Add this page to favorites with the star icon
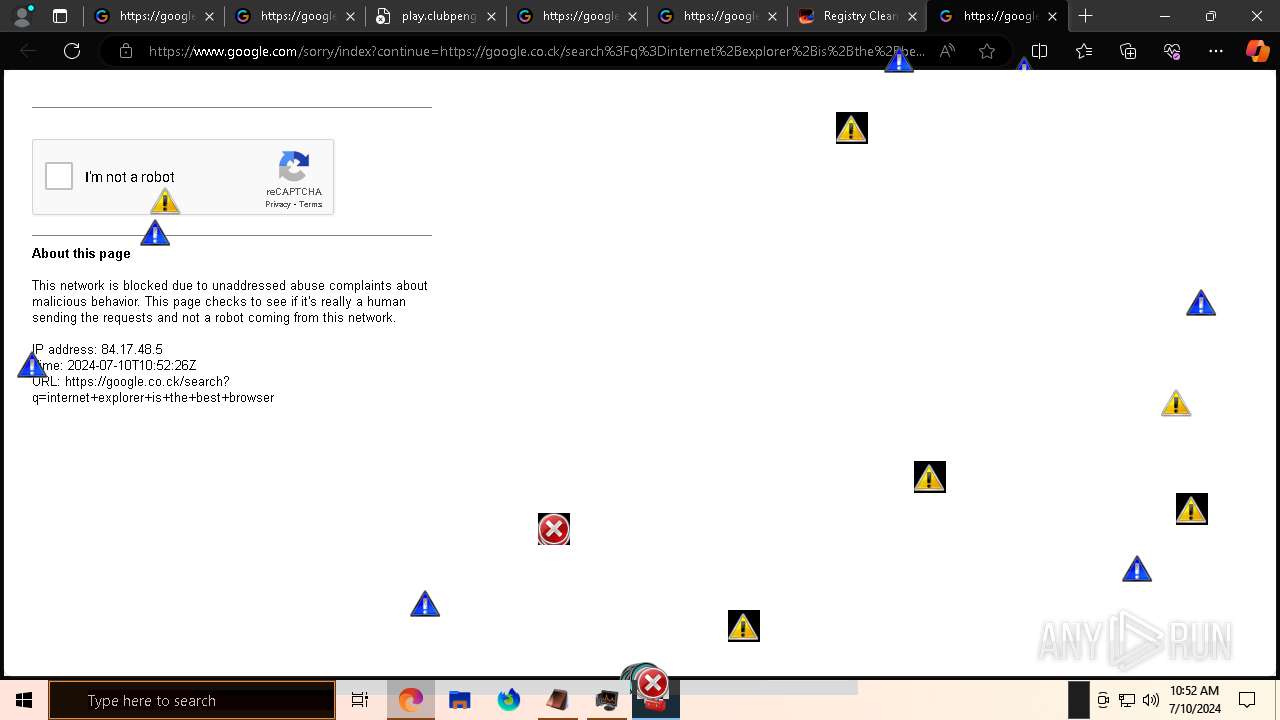 pos(987,51)
